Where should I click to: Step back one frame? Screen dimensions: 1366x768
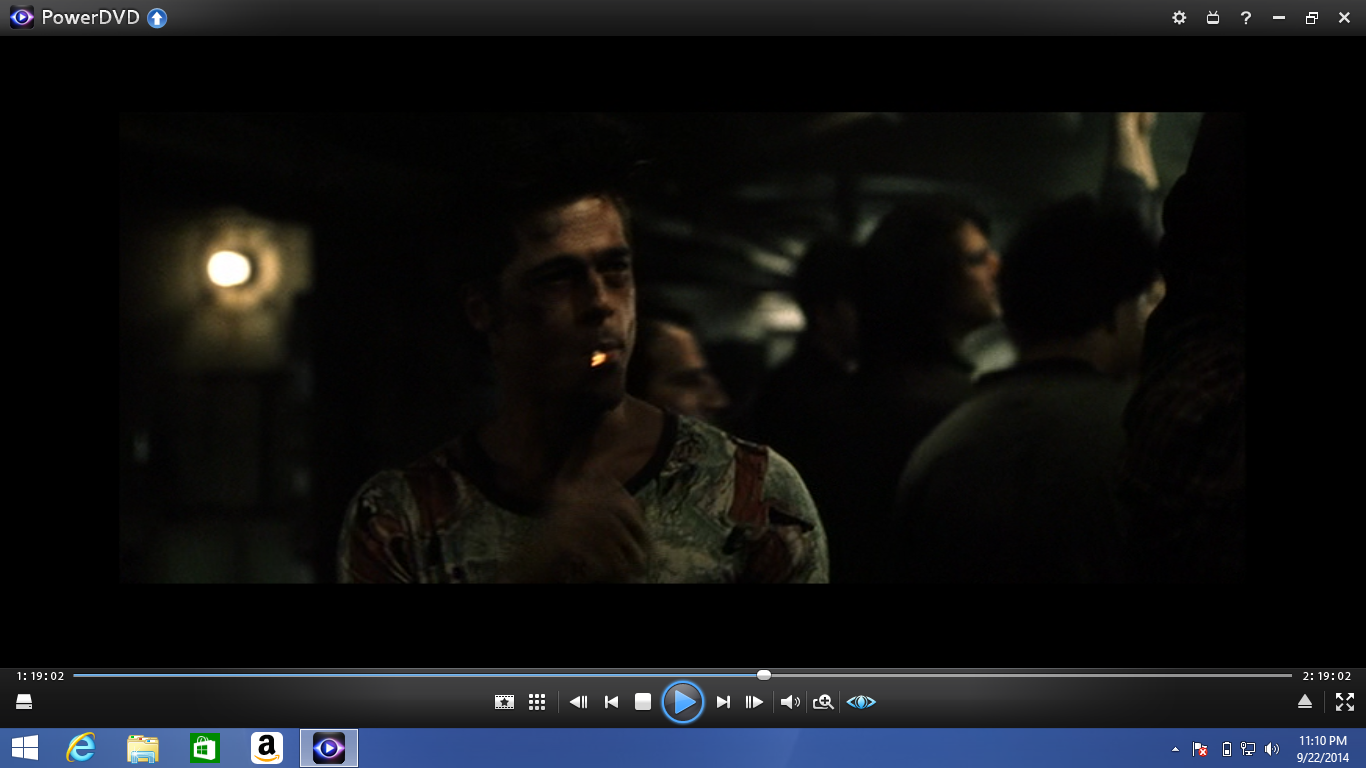click(x=578, y=702)
